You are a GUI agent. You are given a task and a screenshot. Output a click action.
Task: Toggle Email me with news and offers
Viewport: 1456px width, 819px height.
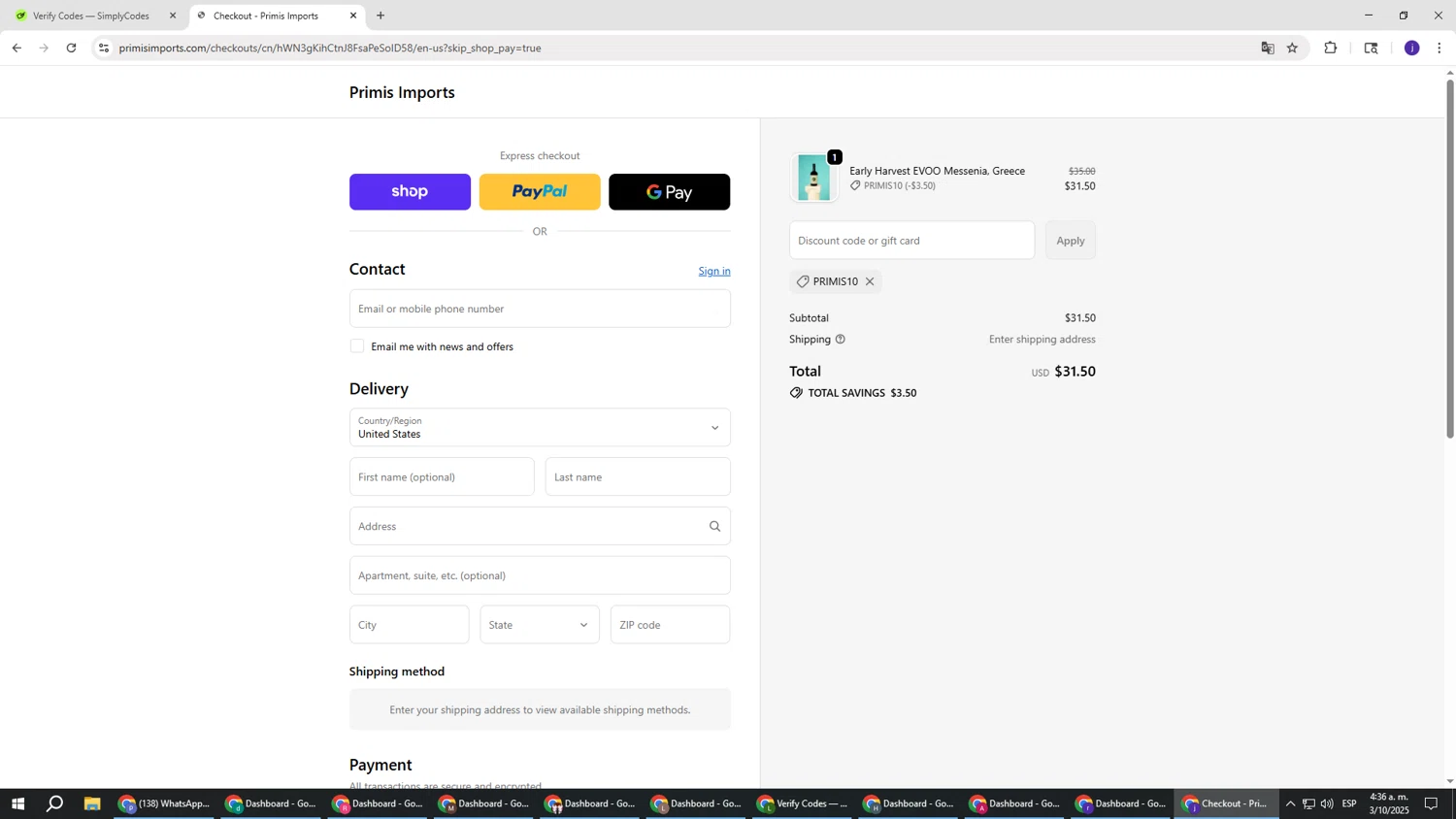357,346
